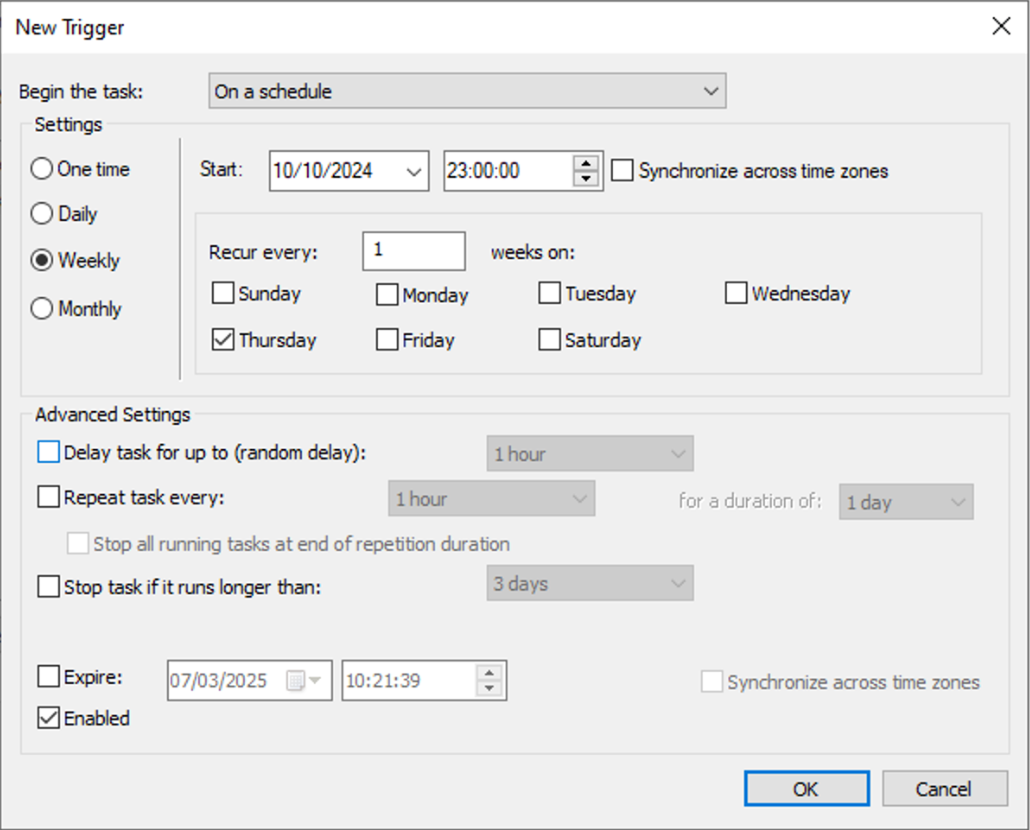Check the Sunday checkbox
Screen dimensions: 1030x830
pyautogui.click(x=223, y=294)
